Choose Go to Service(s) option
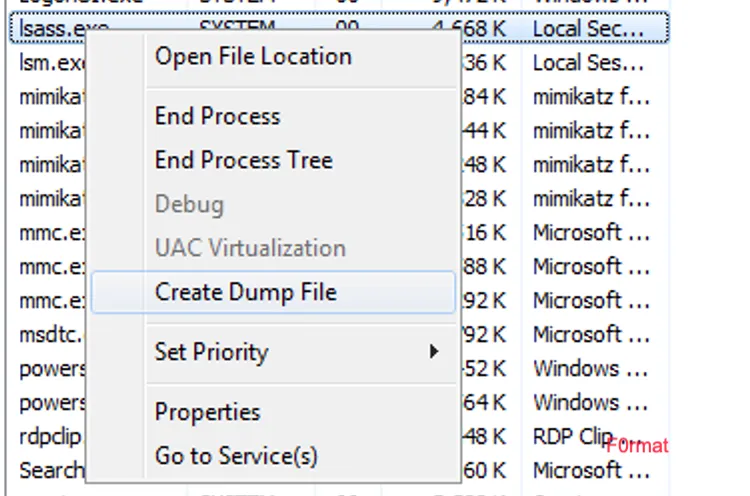750x496 pixels. pyautogui.click(x=236, y=456)
